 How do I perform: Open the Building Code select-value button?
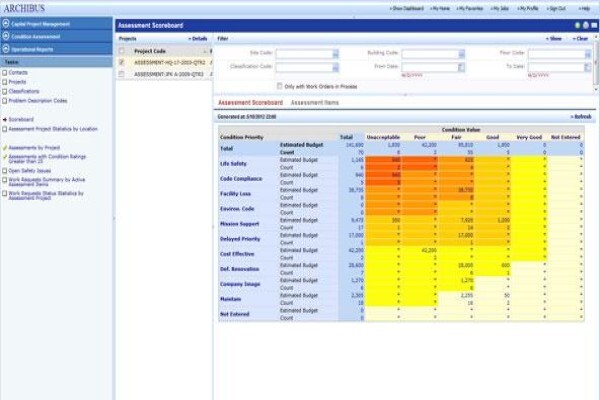coord(461,54)
